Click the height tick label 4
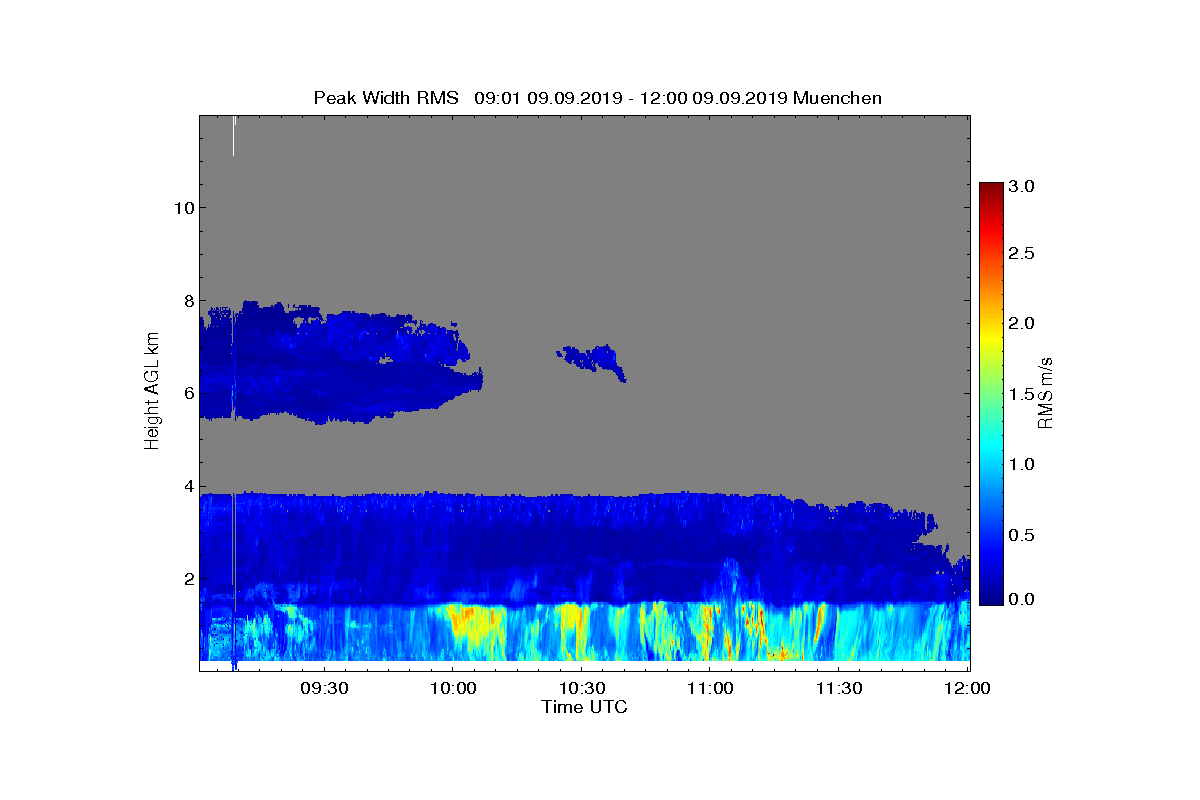The height and width of the screenshot is (800, 1200). pos(187,486)
